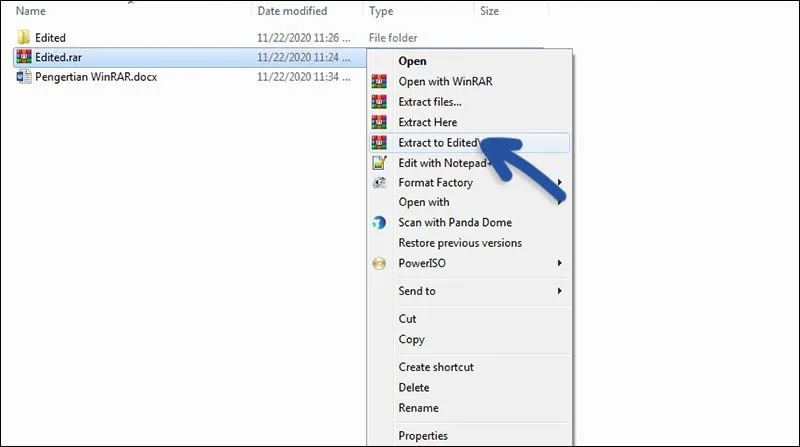Click the Edited.rar WinRAR archive icon
800x447 pixels.
click(x=23, y=57)
